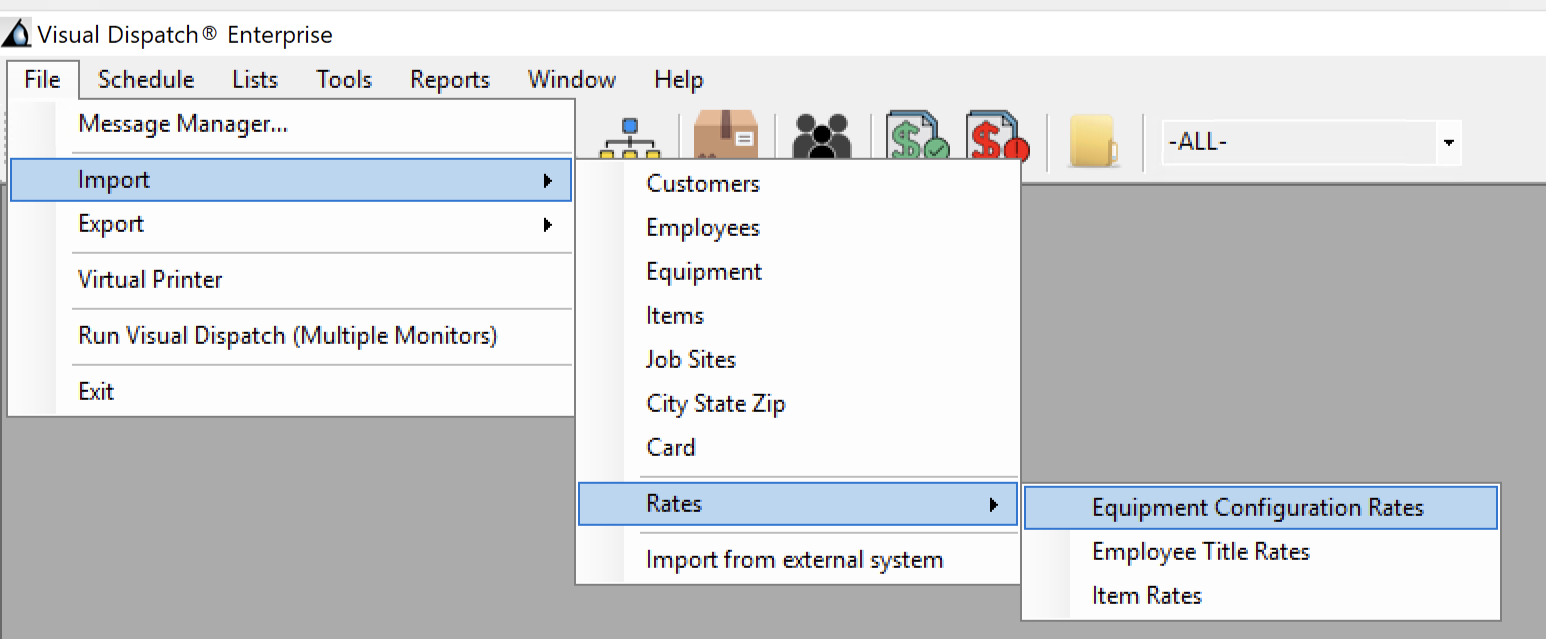Select Virtual Printer in the File menu
Viewport: 1546px width, 639px height.
(x=291, y=280)
